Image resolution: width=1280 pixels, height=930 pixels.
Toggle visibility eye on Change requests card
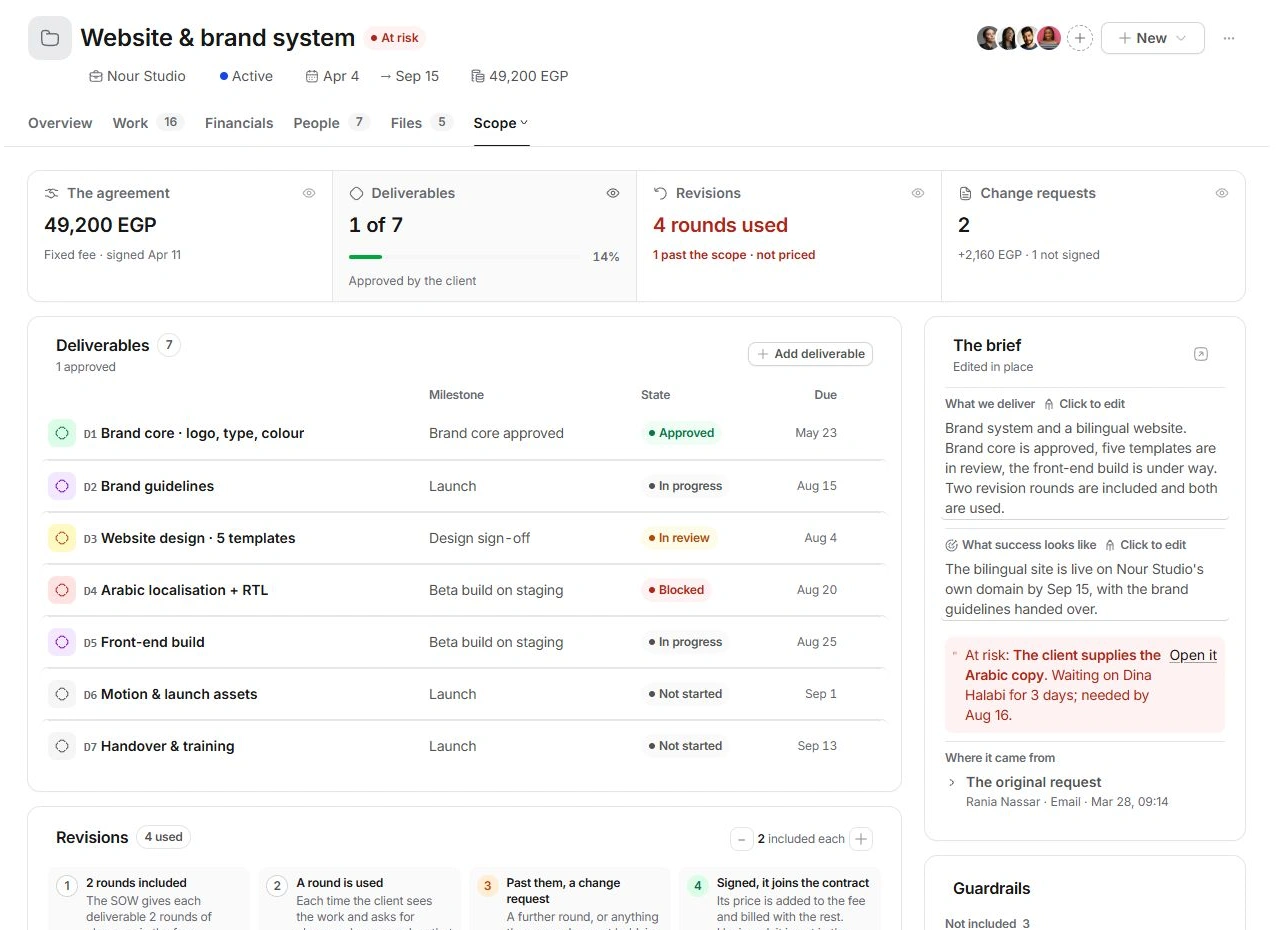[x=1222, y=193]
